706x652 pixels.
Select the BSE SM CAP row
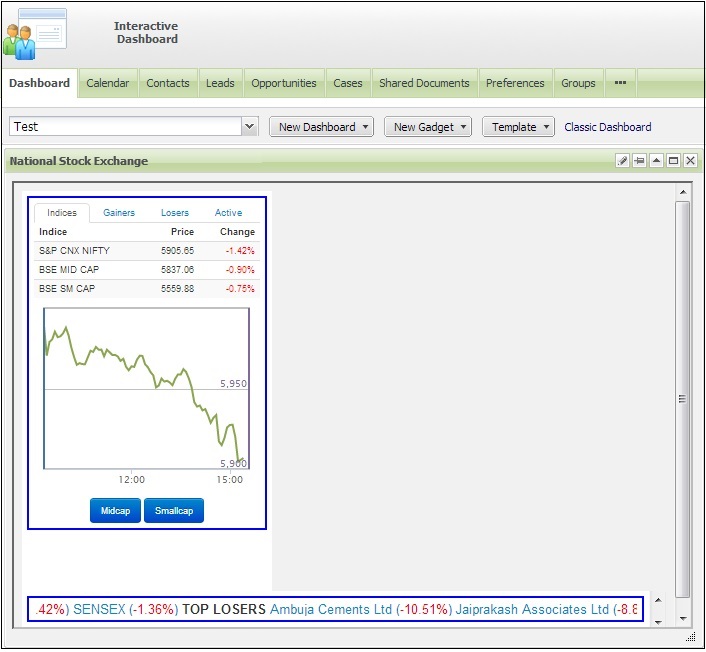pyautogui.click(x=147, y=289)
